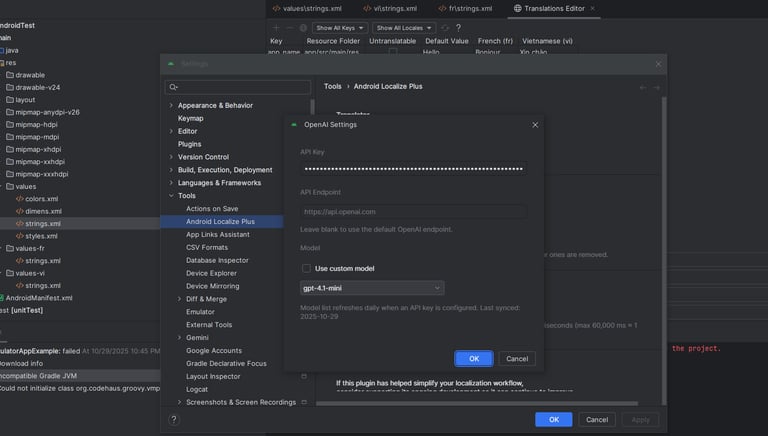The height and width of the screenshot is (436, 768).
Task: Go back in Settings navigation history
Action: coord(643,88)
